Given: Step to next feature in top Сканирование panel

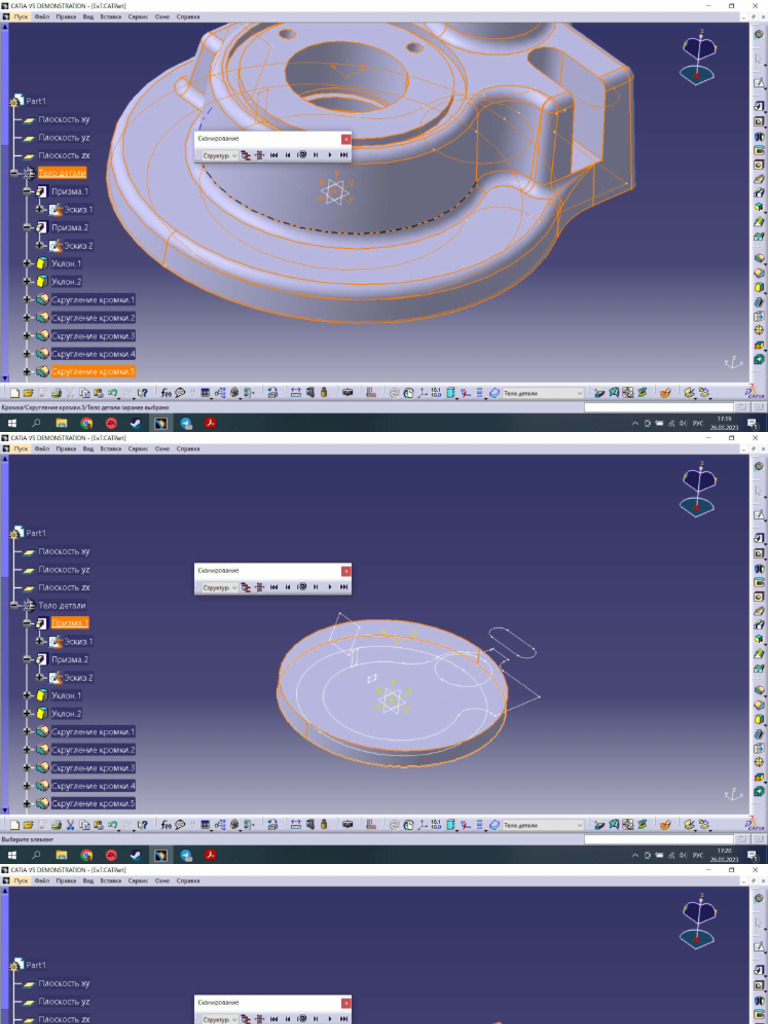Looking at the screenshot, I should [316, 155].
